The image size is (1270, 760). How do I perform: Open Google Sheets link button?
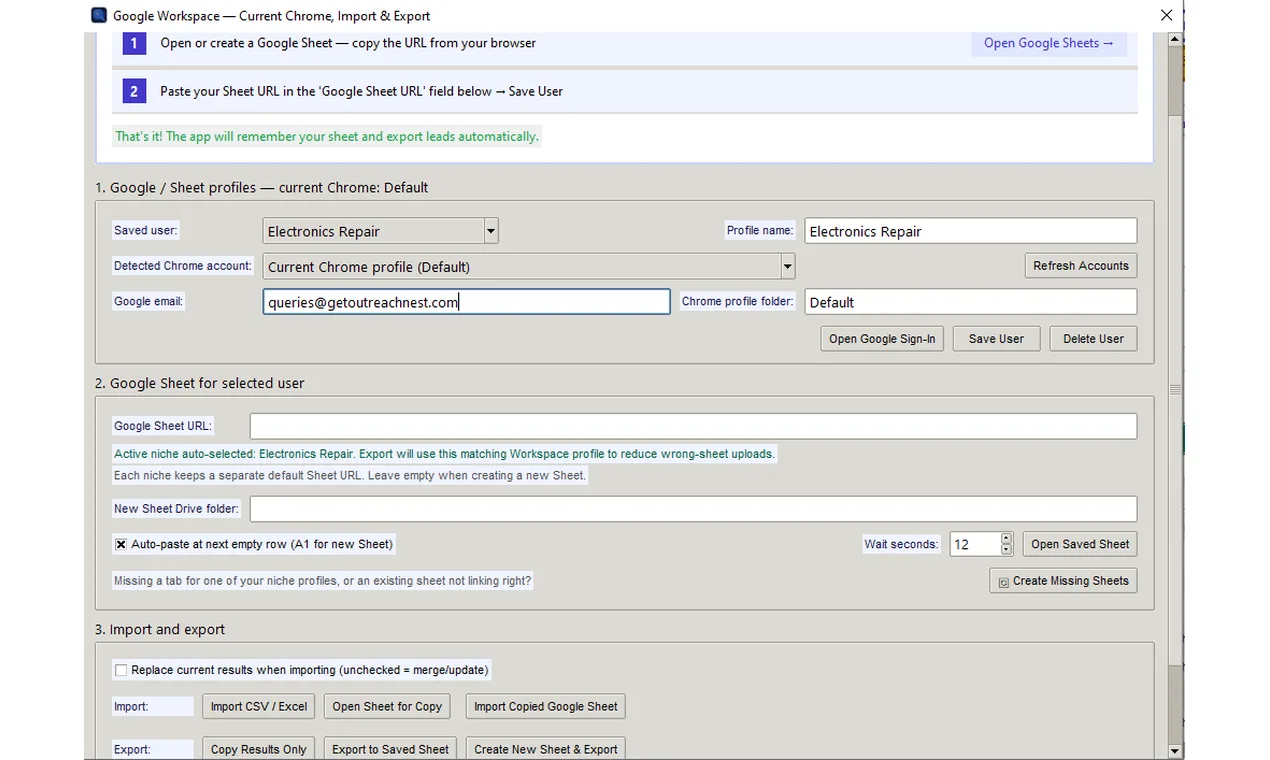coord(1048,43)
